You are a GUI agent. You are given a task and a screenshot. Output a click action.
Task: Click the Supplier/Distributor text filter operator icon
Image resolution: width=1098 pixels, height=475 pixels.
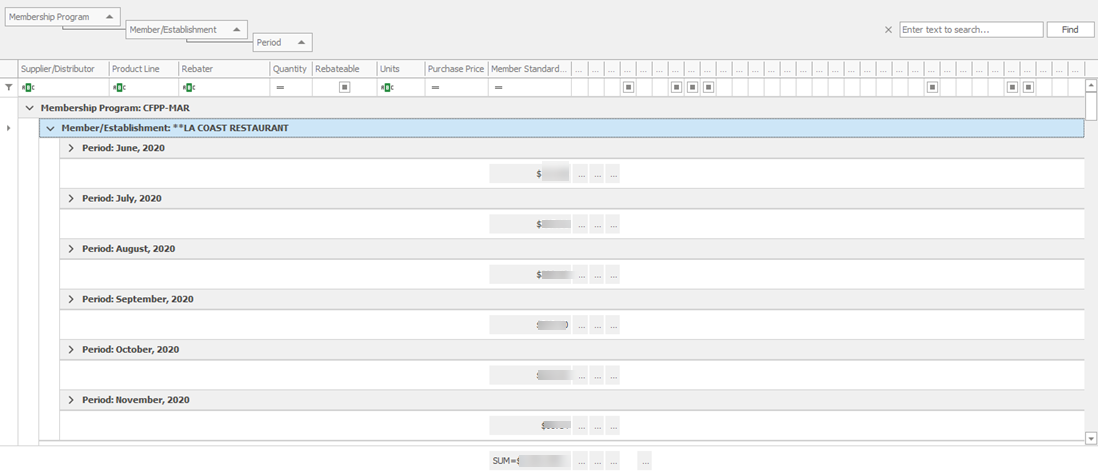(x=27, y=88)
